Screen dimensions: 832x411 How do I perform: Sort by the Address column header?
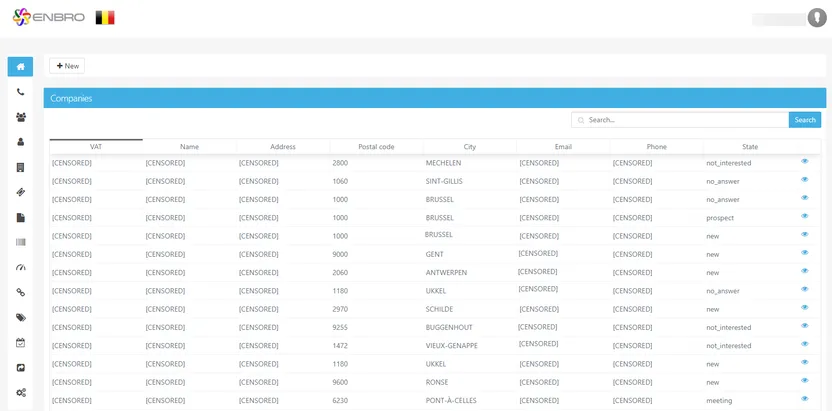(283, 147)
